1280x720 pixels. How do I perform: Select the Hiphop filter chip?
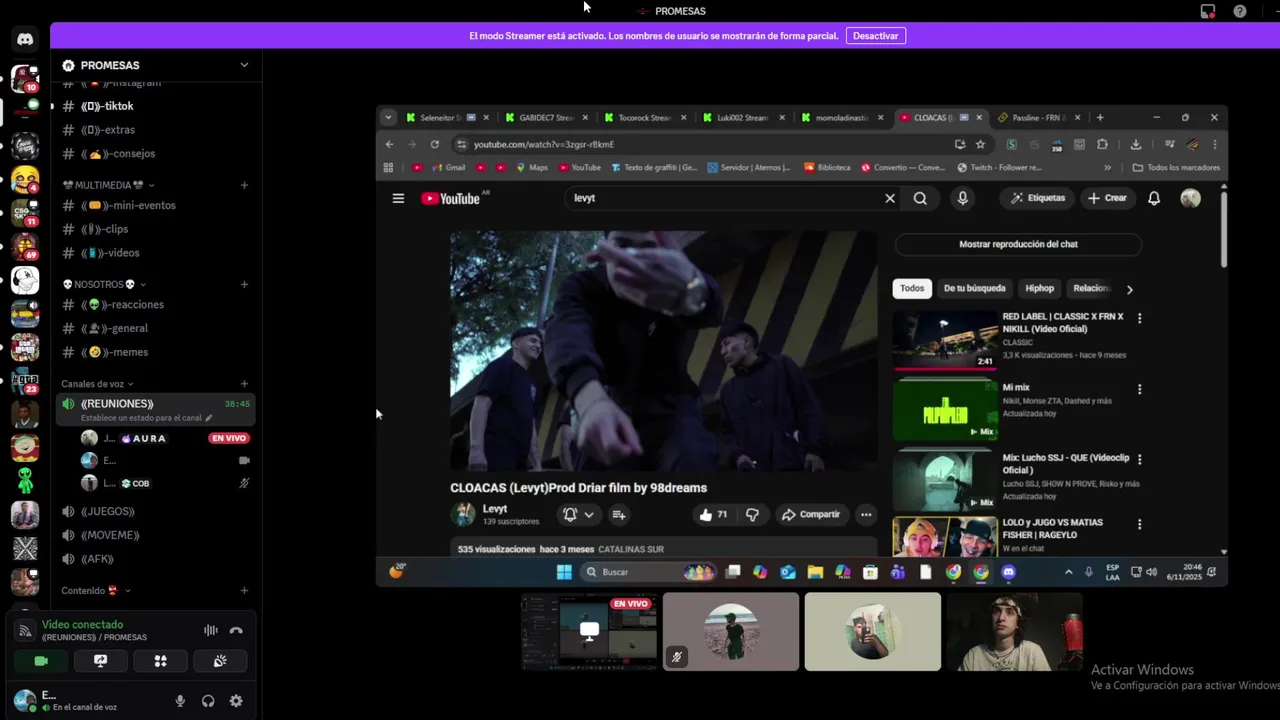click(1040, 288)
